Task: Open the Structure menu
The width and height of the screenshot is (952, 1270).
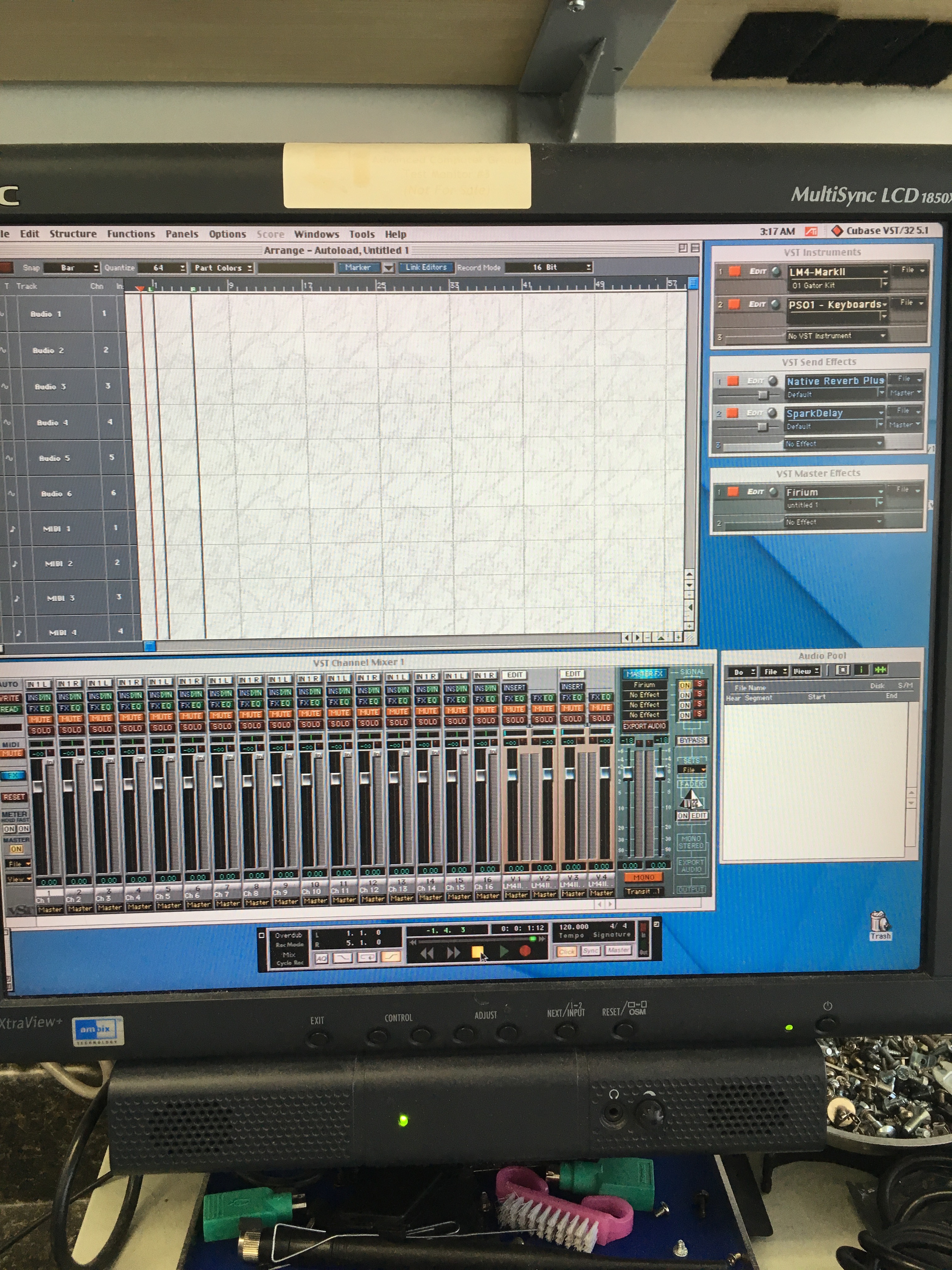Action: [73, 234]
